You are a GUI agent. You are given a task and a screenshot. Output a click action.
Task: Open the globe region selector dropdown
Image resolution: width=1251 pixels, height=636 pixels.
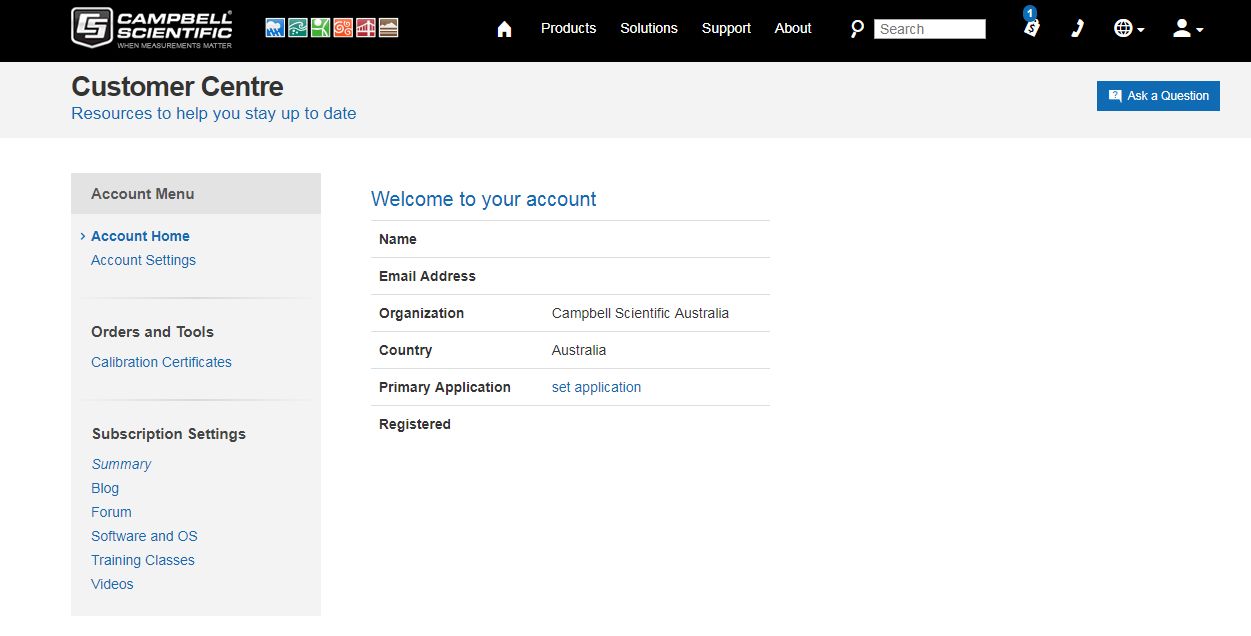coord(1129,29)
